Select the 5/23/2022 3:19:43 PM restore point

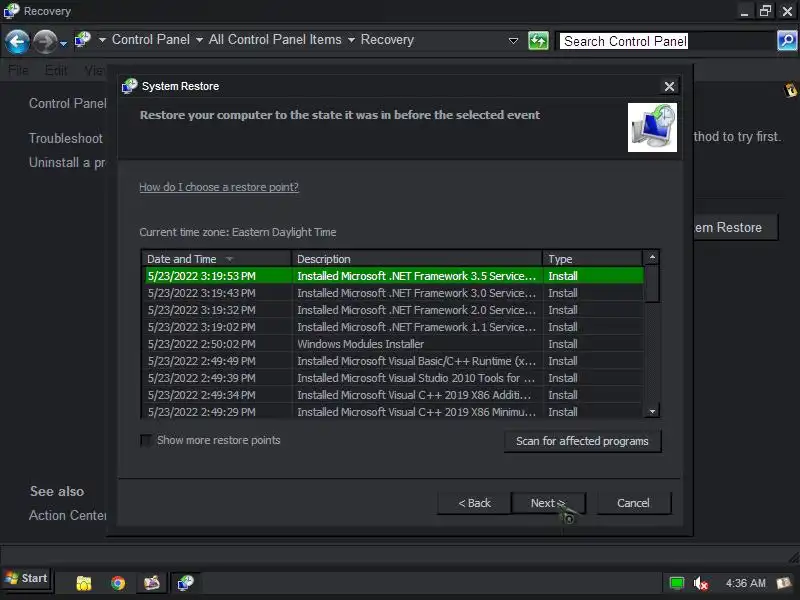tap(393, 293)
